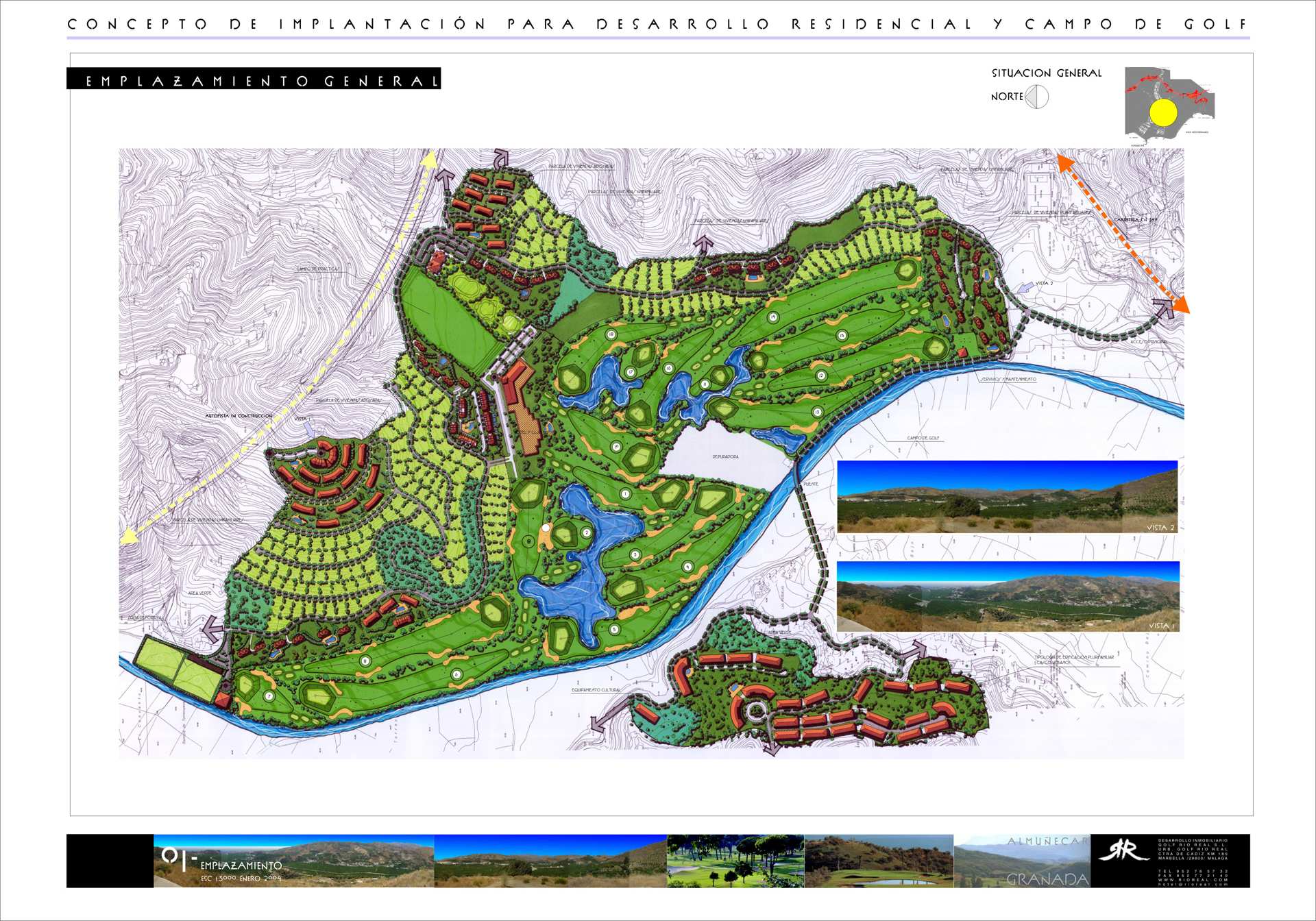Select the hole 16 circle marker
Image resolution: width=1316 pixels, height=921 pixels.
668,368
